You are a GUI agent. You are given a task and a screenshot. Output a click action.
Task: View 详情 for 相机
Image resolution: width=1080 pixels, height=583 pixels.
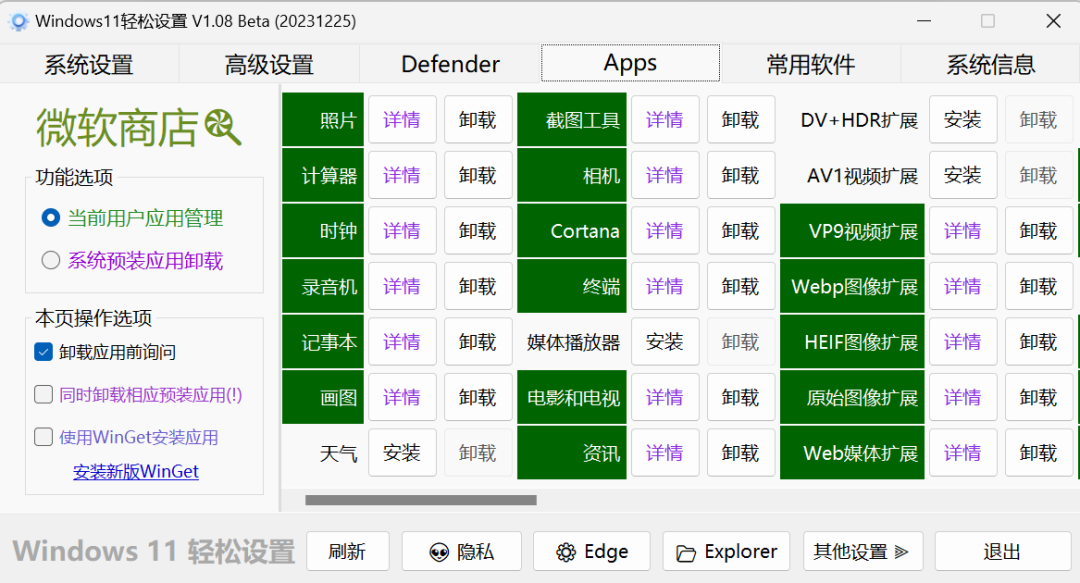[665, 175]
